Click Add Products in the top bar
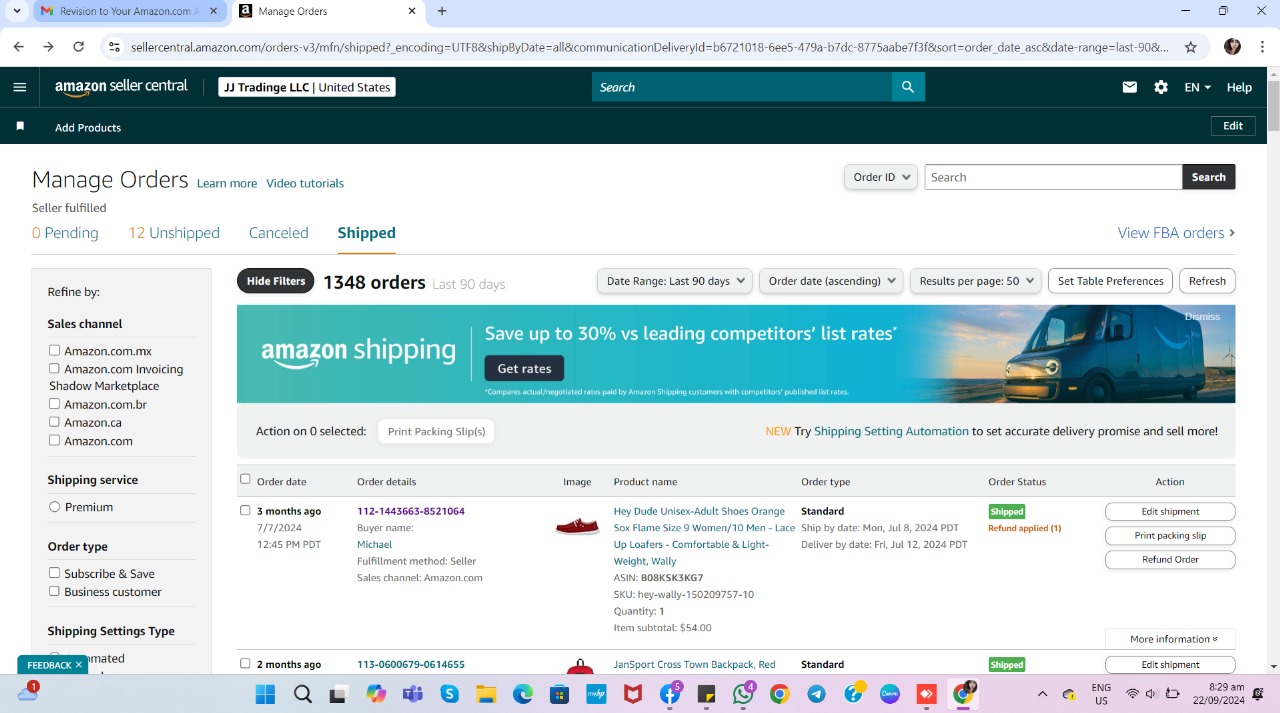 pyautogui.click(x=88, y=127)
